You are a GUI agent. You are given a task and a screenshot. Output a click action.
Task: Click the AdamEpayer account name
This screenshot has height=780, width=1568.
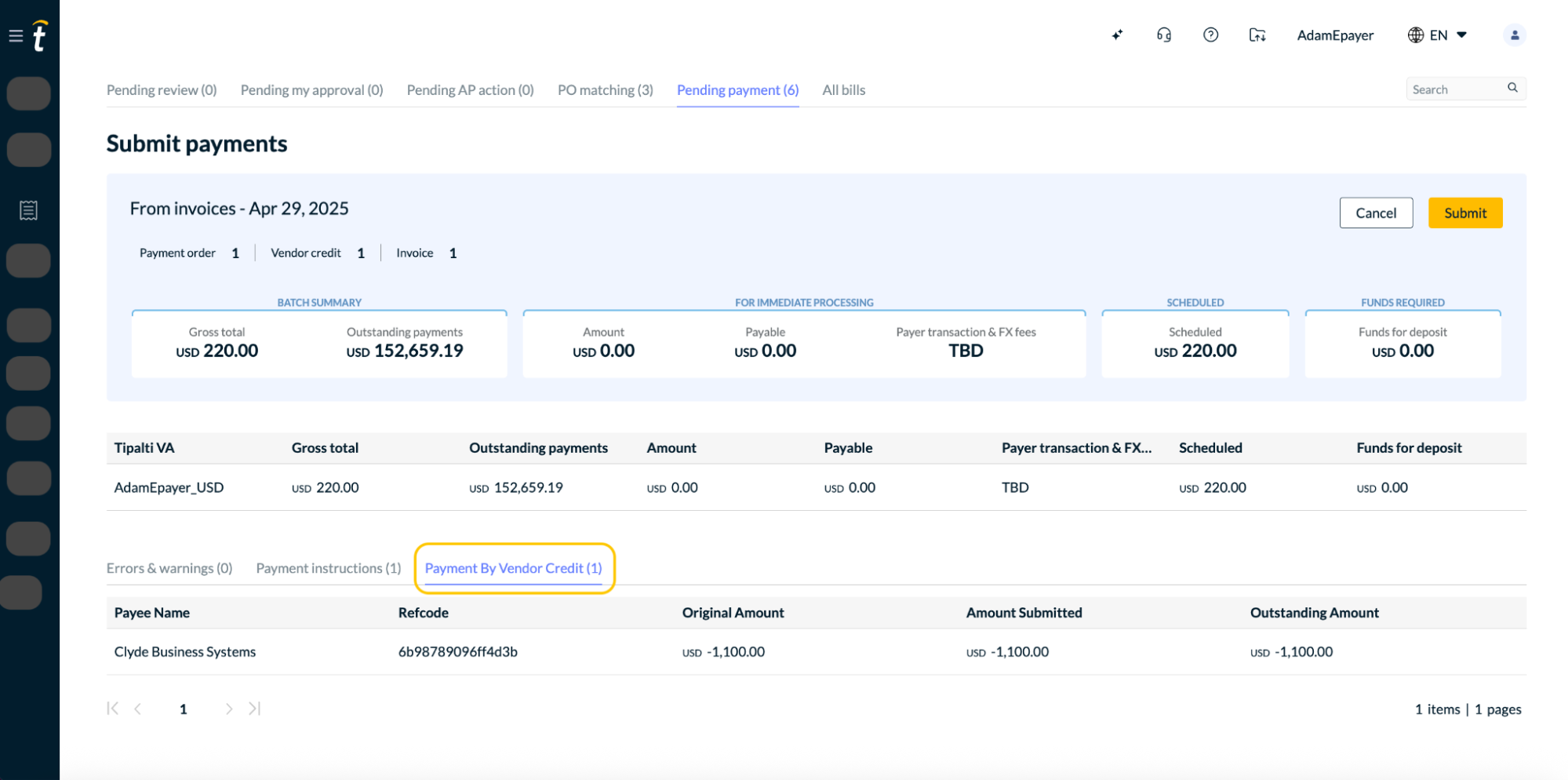pos(1335,35)
